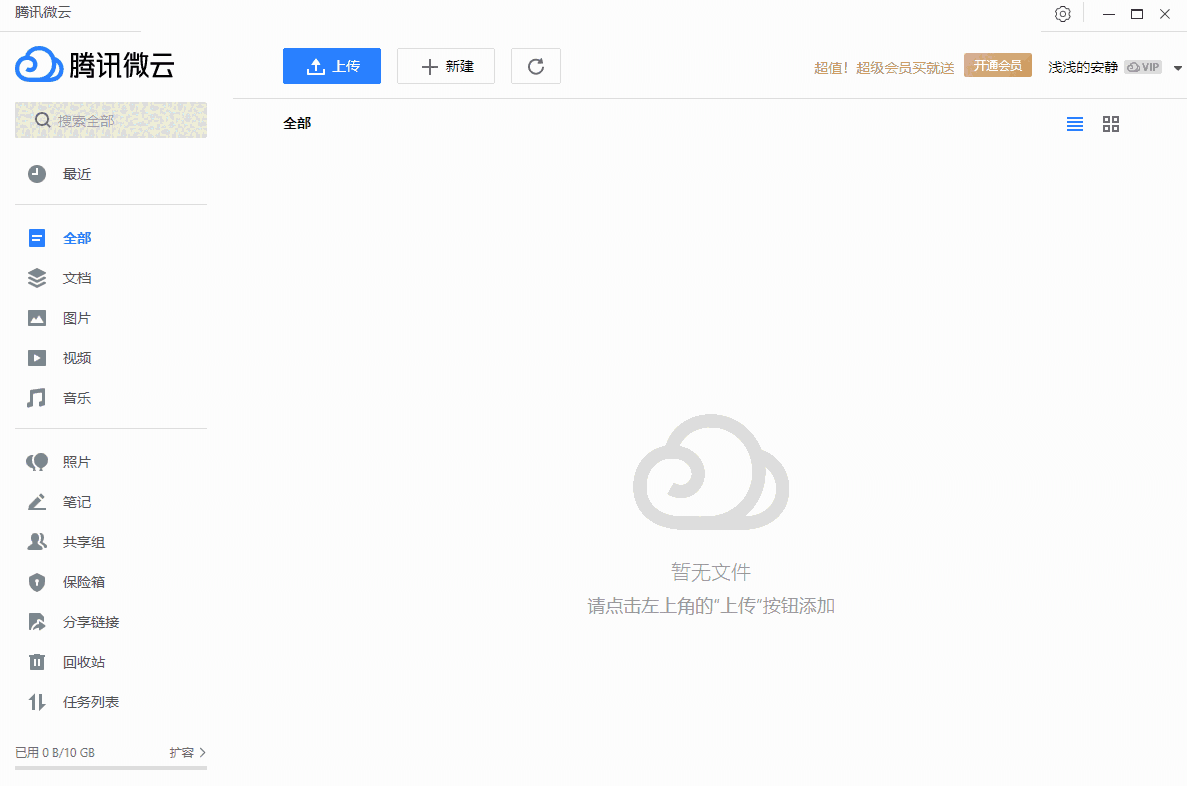Switch to the 全部 (All files) tab

click(x=77, y=237)
